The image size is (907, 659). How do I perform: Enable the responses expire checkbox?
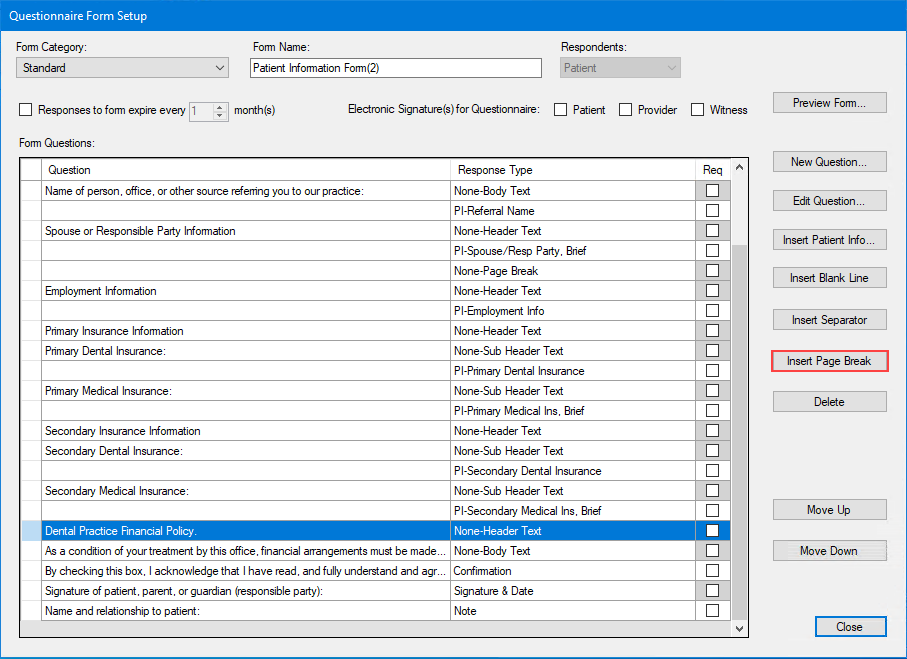26,110
